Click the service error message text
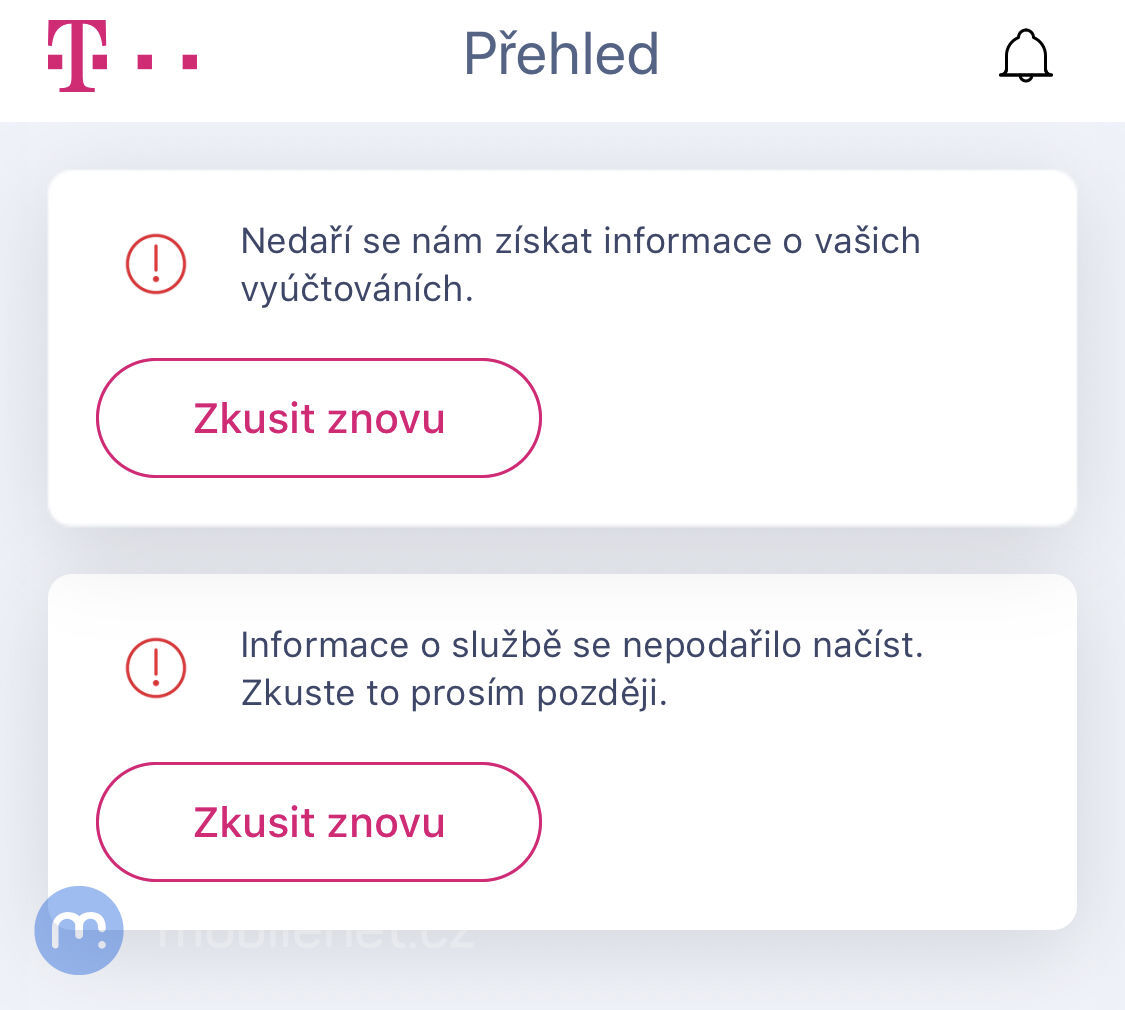This screenshot has height=1010, width=1125. coord(582,668)
